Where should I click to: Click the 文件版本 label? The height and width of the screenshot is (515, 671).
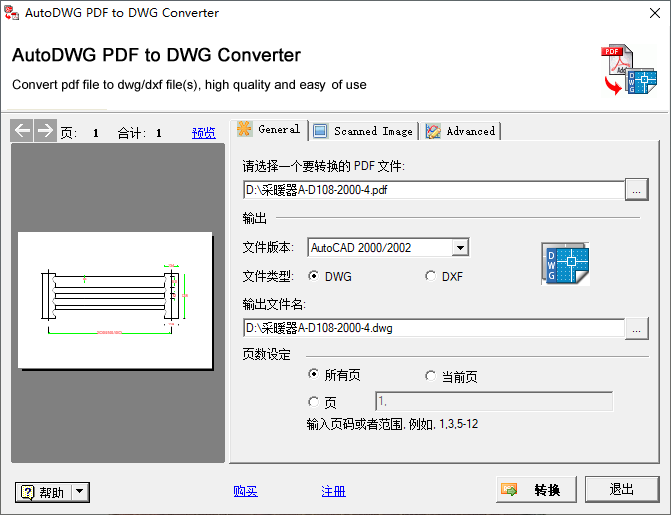click(268, 247)
